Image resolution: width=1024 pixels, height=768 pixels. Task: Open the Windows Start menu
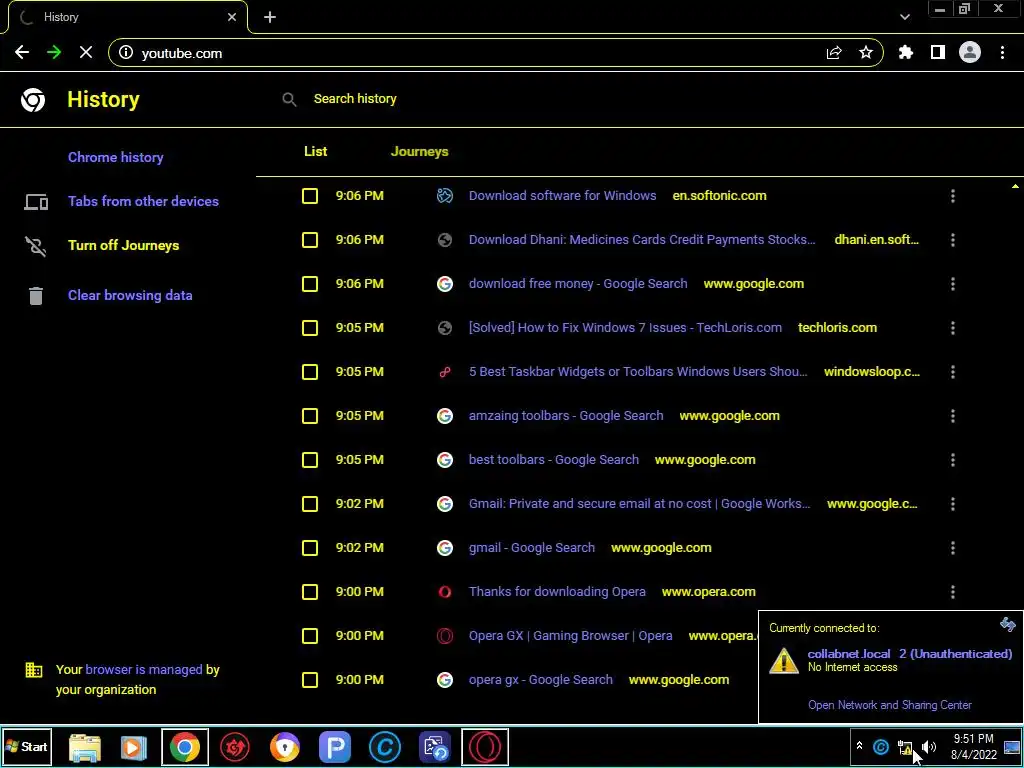[26, 746]
